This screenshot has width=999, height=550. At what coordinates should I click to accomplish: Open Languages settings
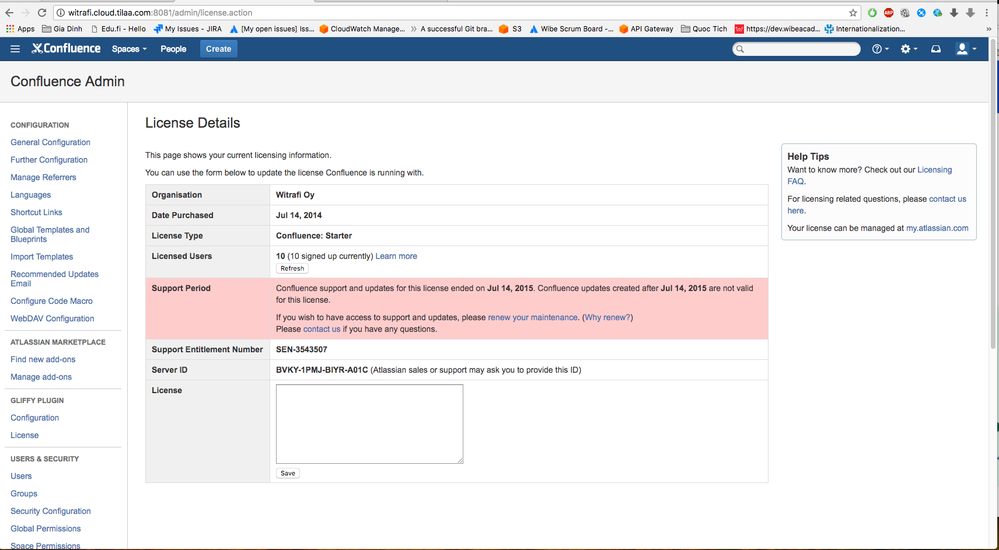pyautogui.click(x=31, y=195)
